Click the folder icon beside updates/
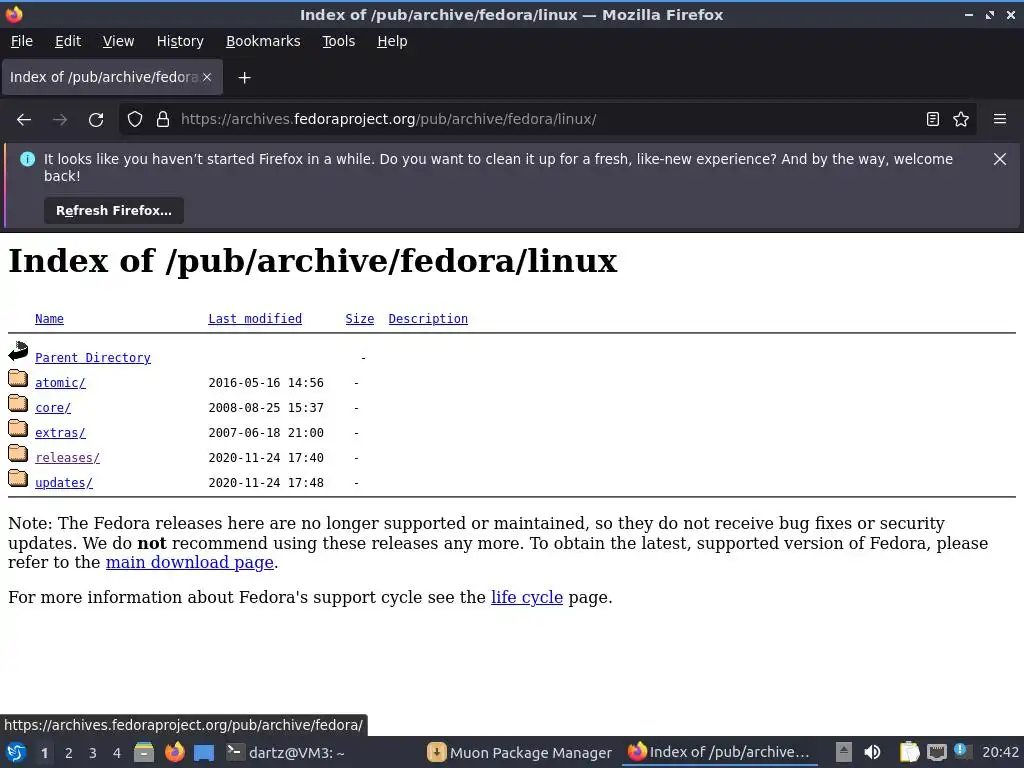 click(18, 478)
